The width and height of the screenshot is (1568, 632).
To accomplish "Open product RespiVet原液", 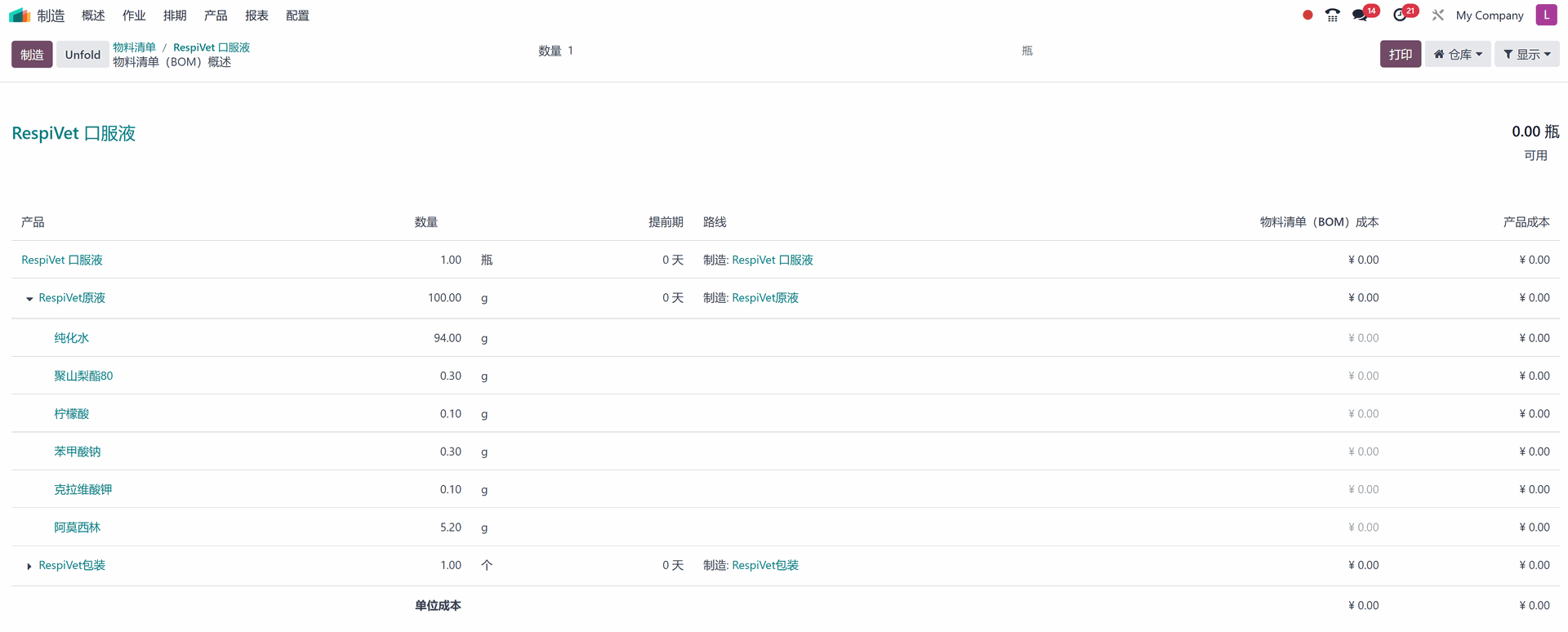I will click(72, 298).
